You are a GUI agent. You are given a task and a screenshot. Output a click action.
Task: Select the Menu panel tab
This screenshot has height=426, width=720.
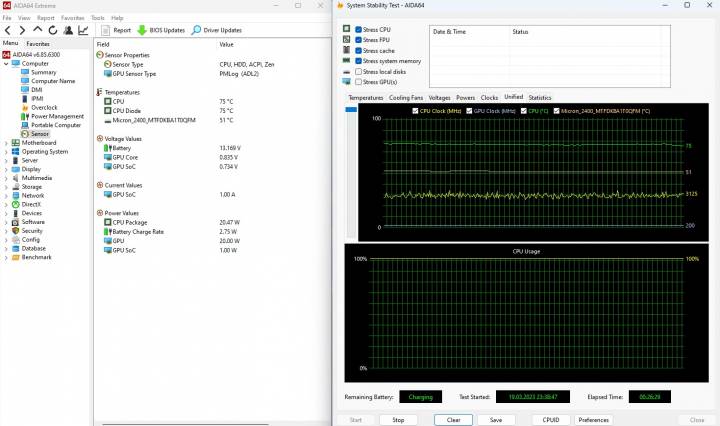coord(11,43)
